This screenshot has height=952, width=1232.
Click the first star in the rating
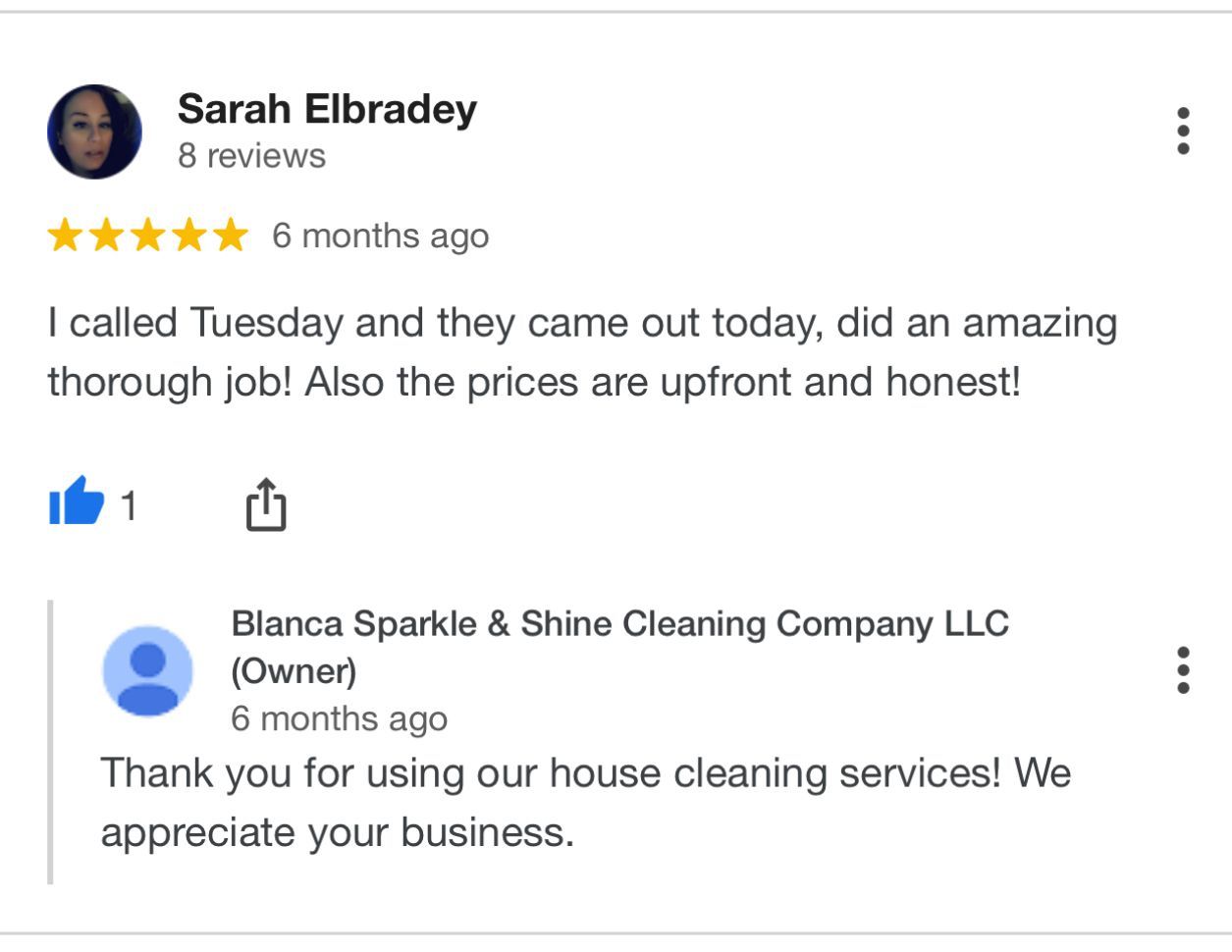(65, 236)
